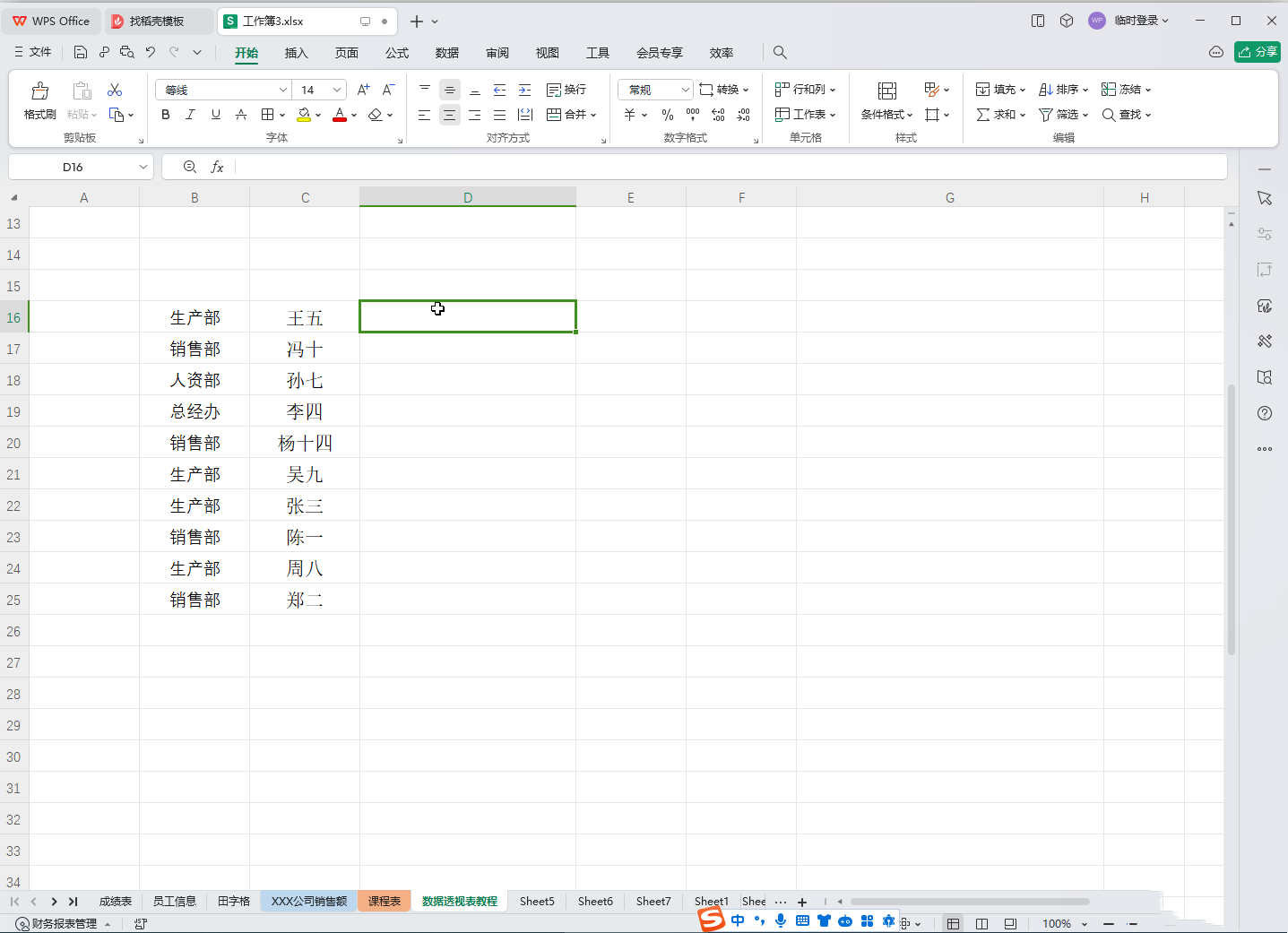
Task: Click the Align top icon
Action: (425, 90)
